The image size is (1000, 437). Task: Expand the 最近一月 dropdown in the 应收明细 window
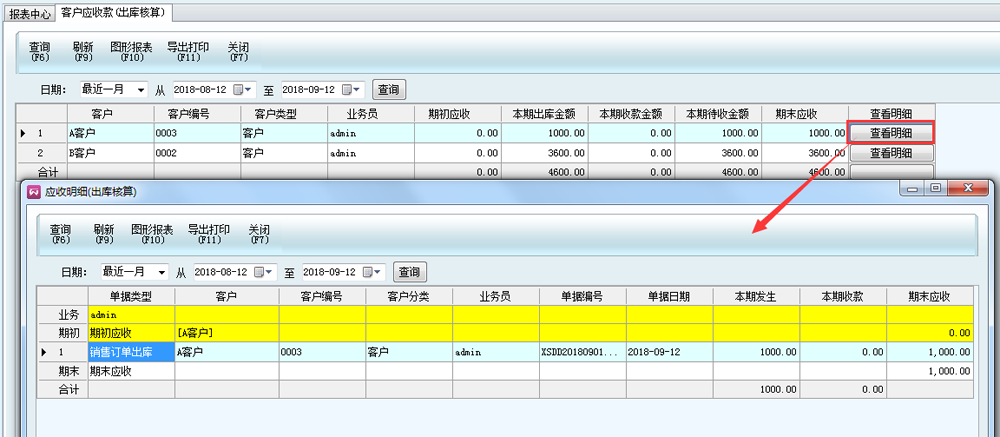coord(160,272)
